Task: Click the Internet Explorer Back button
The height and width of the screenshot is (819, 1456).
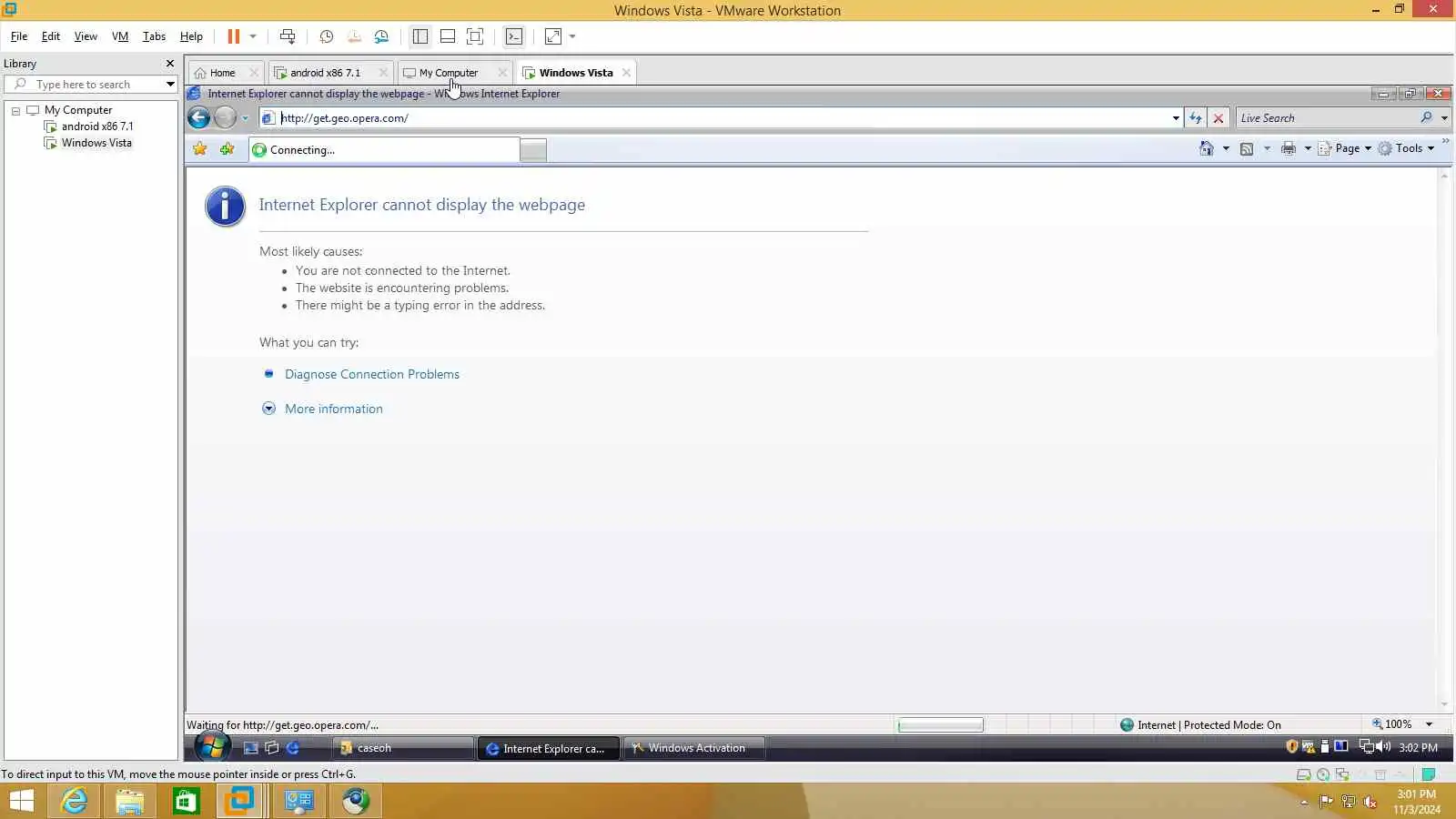Action: [199, 117]
